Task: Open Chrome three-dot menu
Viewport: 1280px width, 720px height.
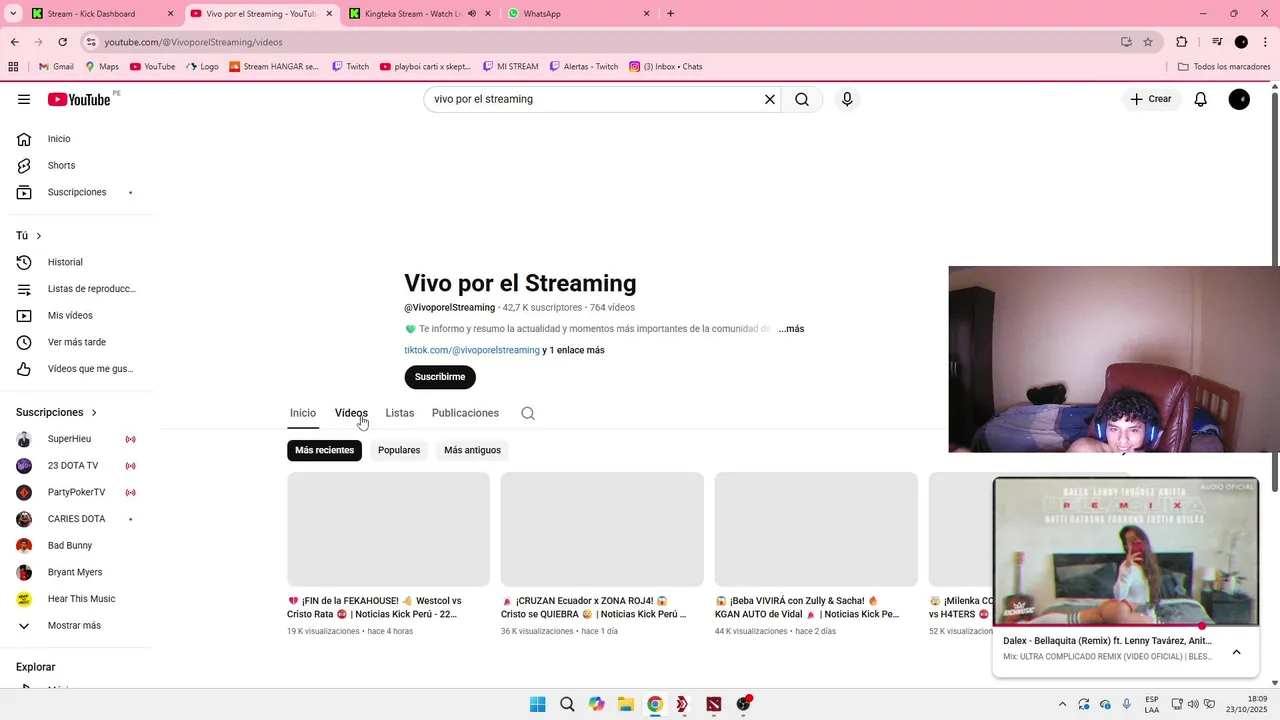Action: [1266, 42]
